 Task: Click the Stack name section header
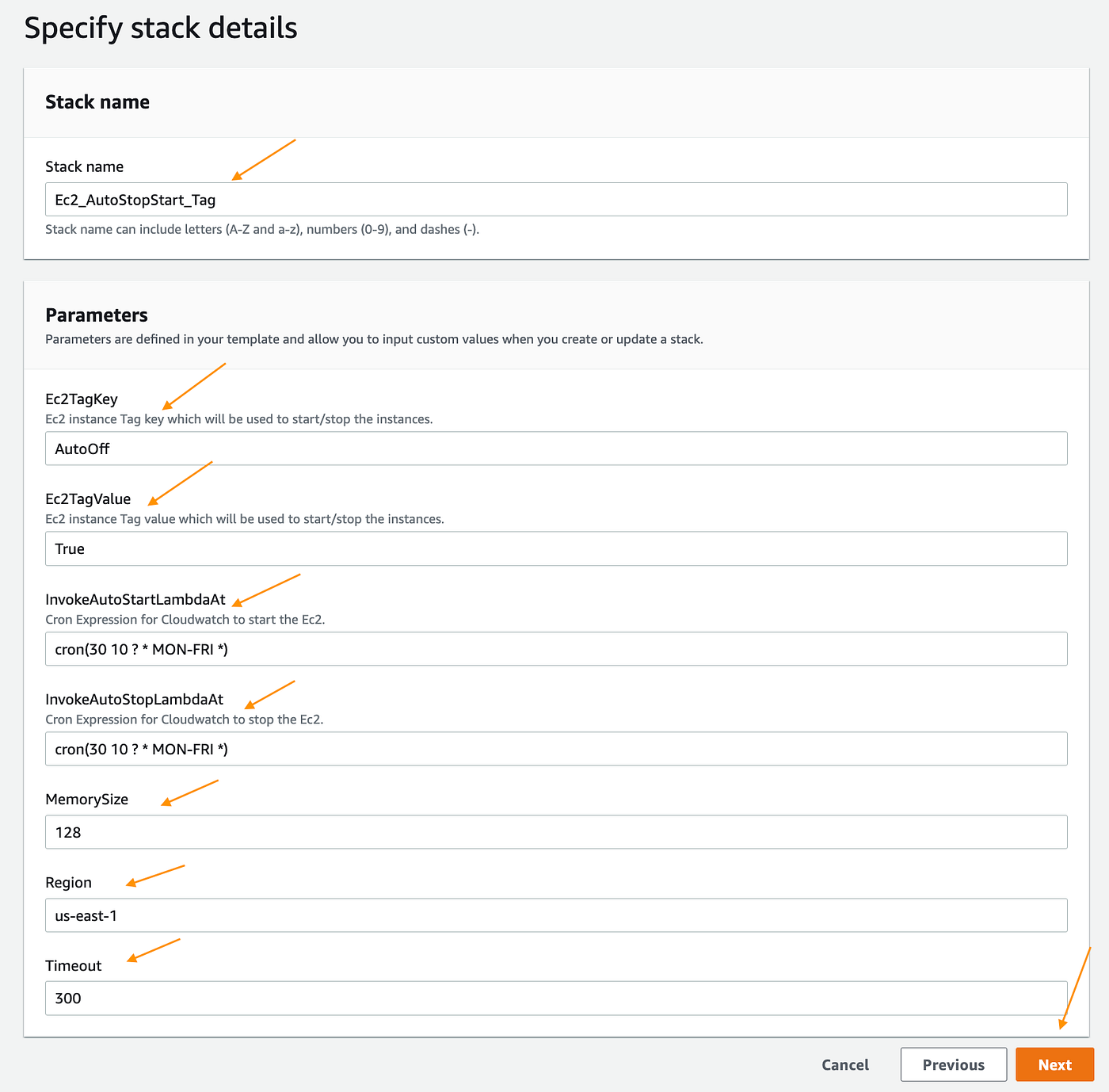pos(97,101)
